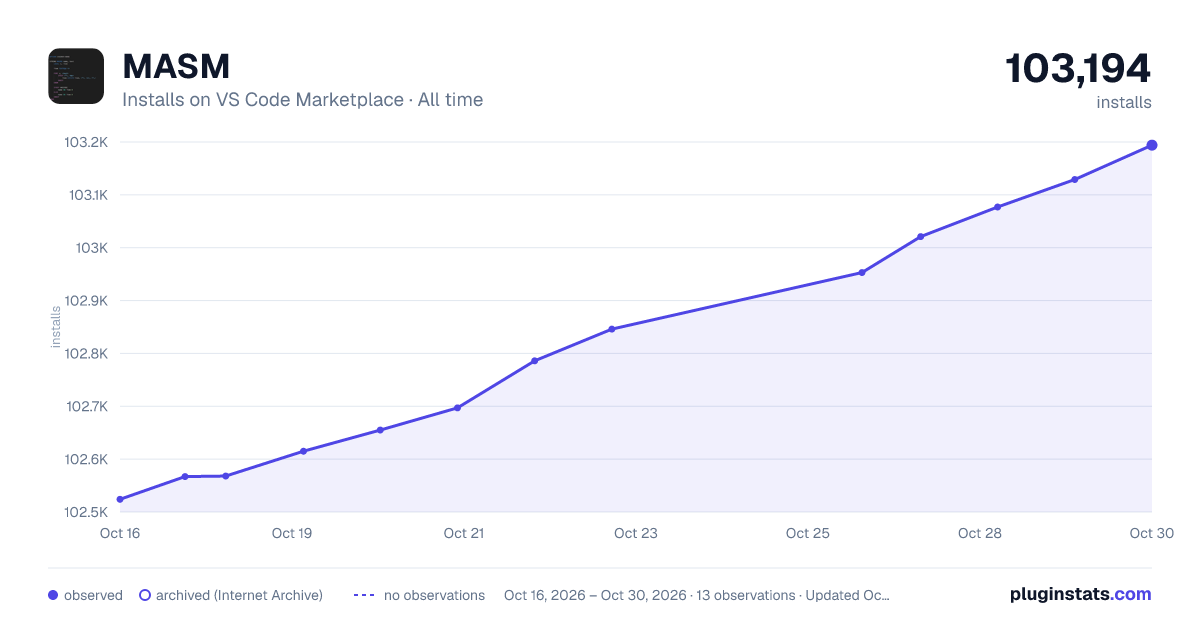The height and width of the screenshot is (630, 1200).
Task: Select the 103.1K y-axis label
Action: click(87, 195)
